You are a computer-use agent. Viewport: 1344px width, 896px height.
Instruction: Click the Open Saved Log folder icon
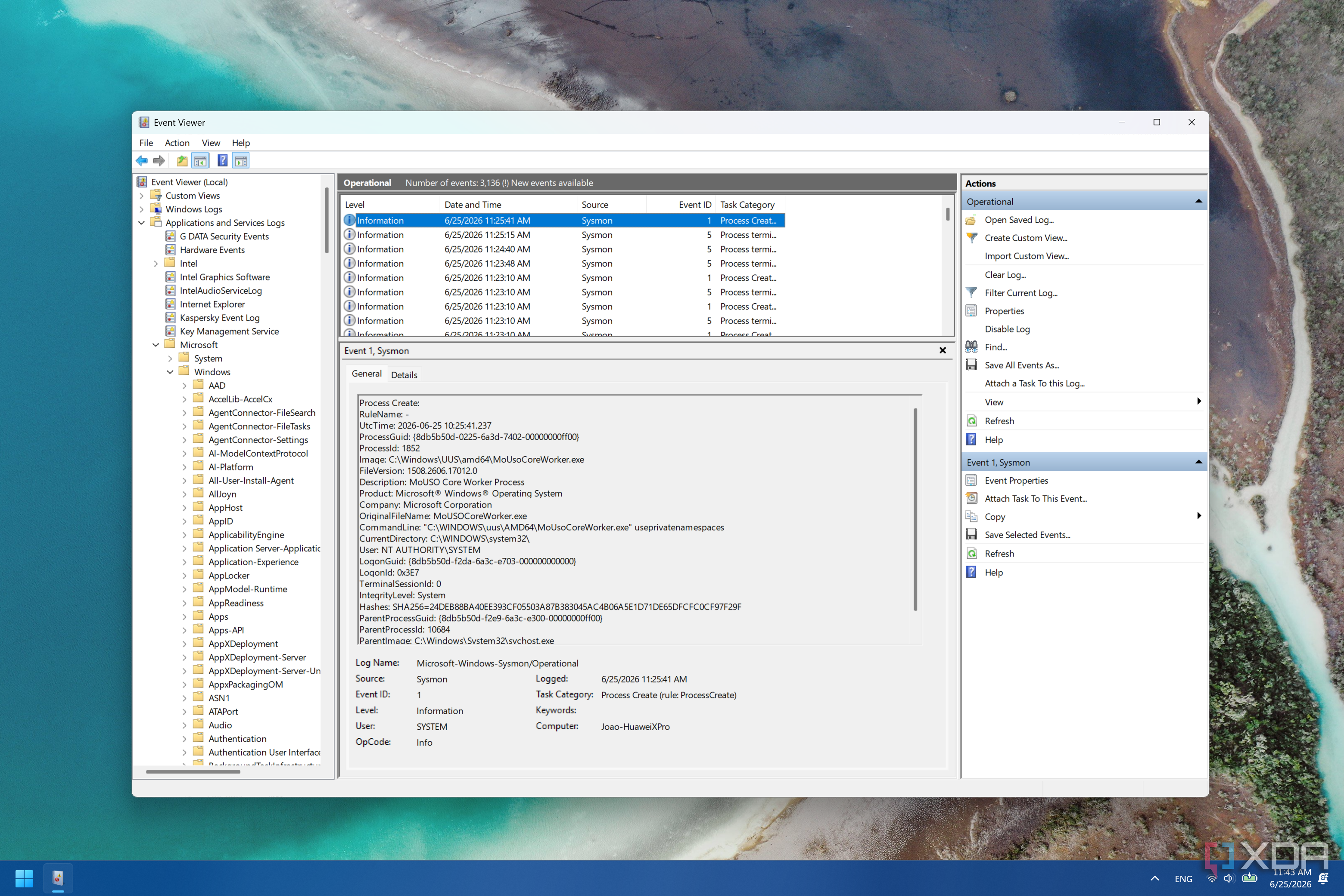[971, 220]
